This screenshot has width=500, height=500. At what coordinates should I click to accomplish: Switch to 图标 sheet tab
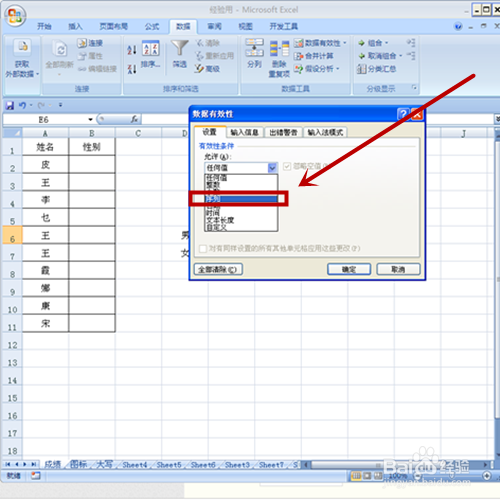[x=79, y=464]
